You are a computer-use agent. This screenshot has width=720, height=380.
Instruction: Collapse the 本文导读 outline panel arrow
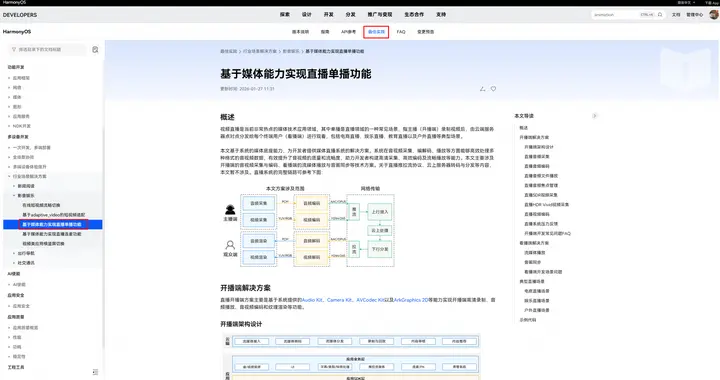594,116
